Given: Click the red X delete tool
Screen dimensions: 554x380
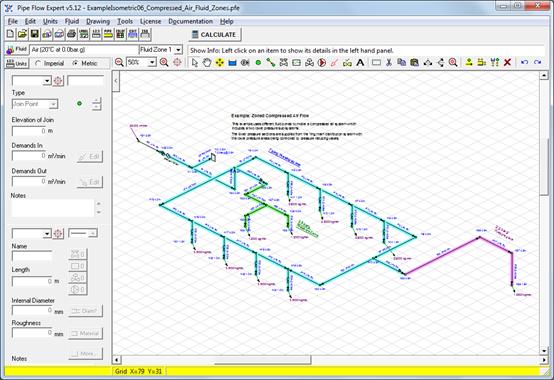Looking at the screenshot, I should 507,63.
